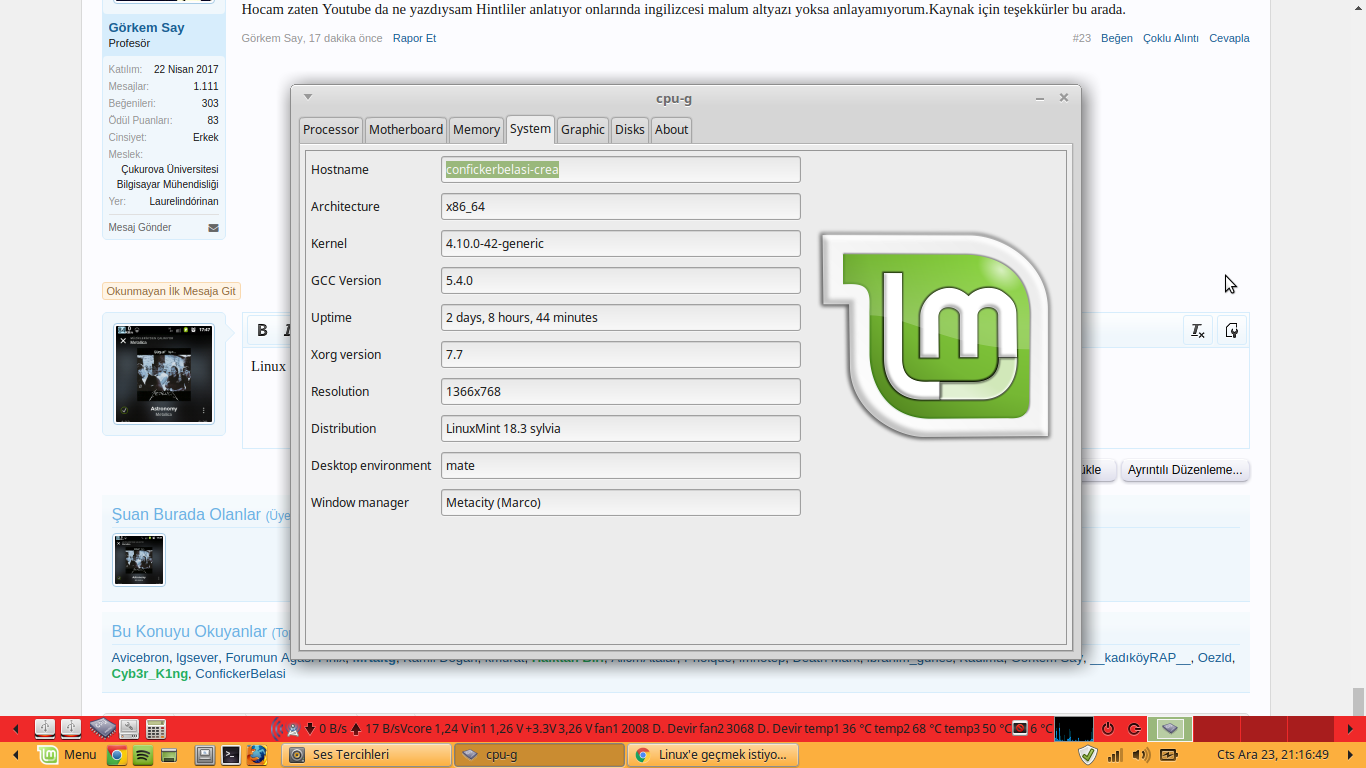Collapse the orange panel with right arrow

coord(1350,755)
